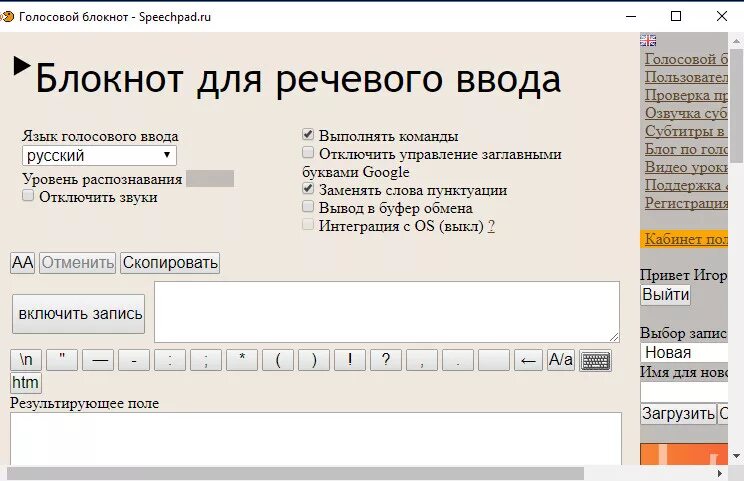Uncheck Выполнять команды checkbox
The image size is (744, 481).
point(308,134)
